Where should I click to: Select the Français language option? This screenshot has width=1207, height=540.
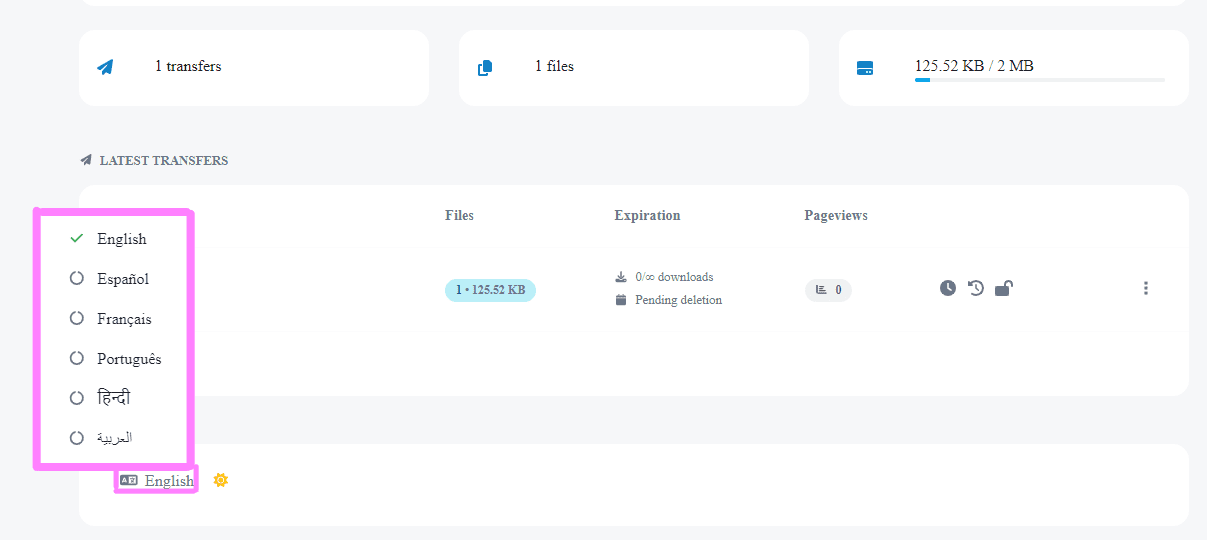click(124, 319)
